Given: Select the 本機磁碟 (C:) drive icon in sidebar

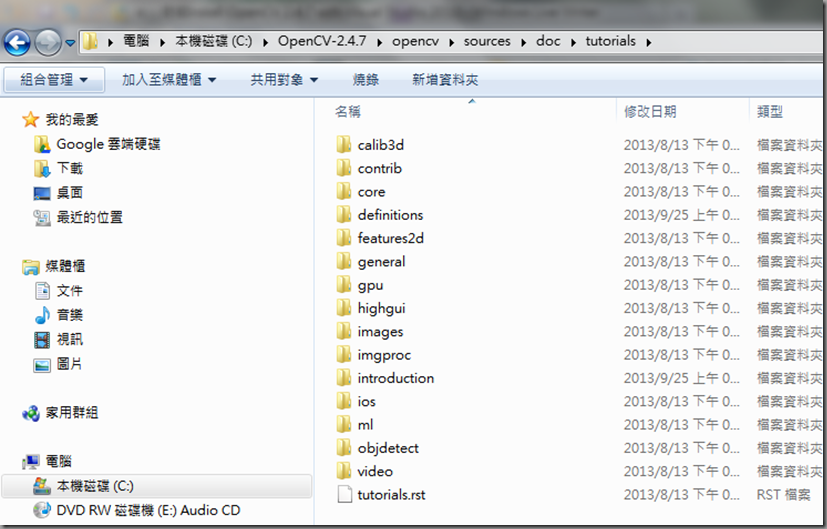Looking at the screenshot, I should (x=42, y=486).
